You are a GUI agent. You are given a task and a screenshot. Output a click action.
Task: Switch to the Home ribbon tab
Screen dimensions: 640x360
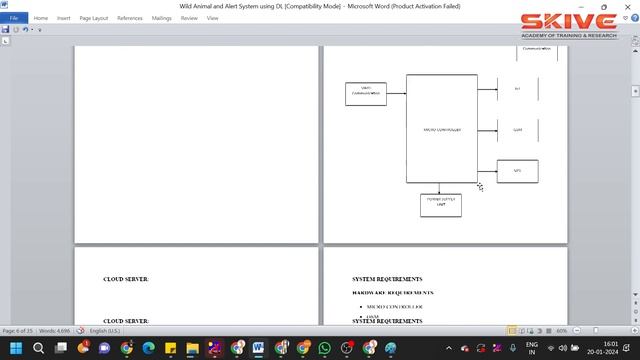coord(40,18)
